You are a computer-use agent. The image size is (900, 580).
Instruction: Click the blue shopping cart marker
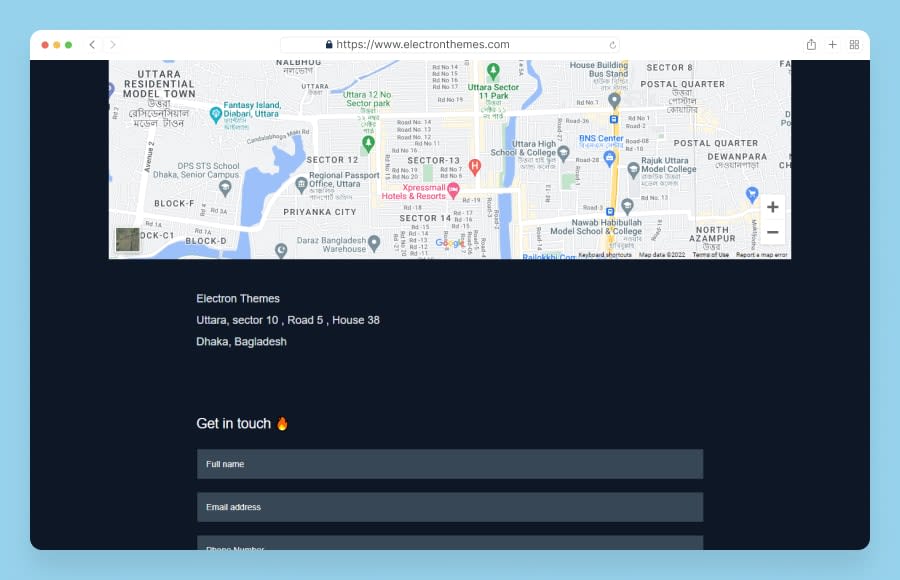pos(752,194)
